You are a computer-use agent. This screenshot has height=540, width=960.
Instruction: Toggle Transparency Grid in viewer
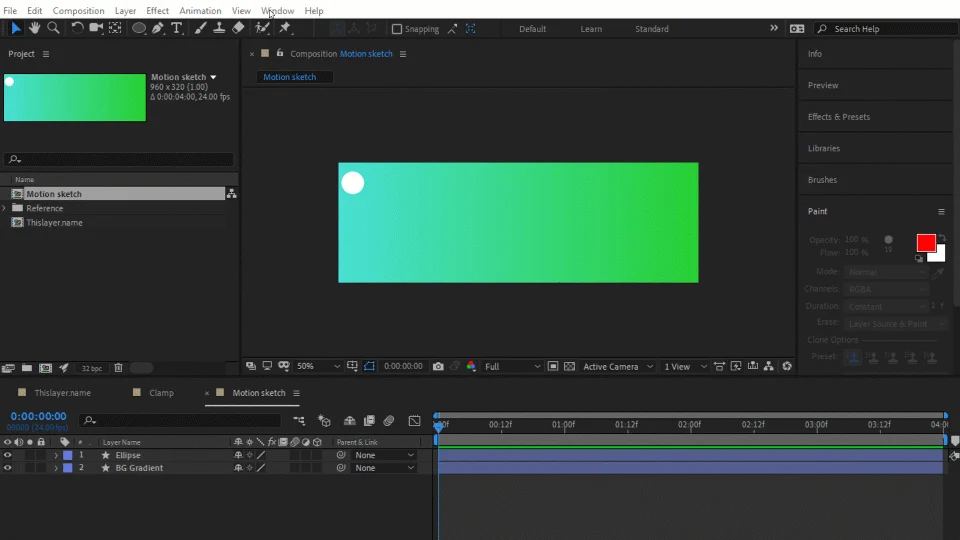(569, 366)
